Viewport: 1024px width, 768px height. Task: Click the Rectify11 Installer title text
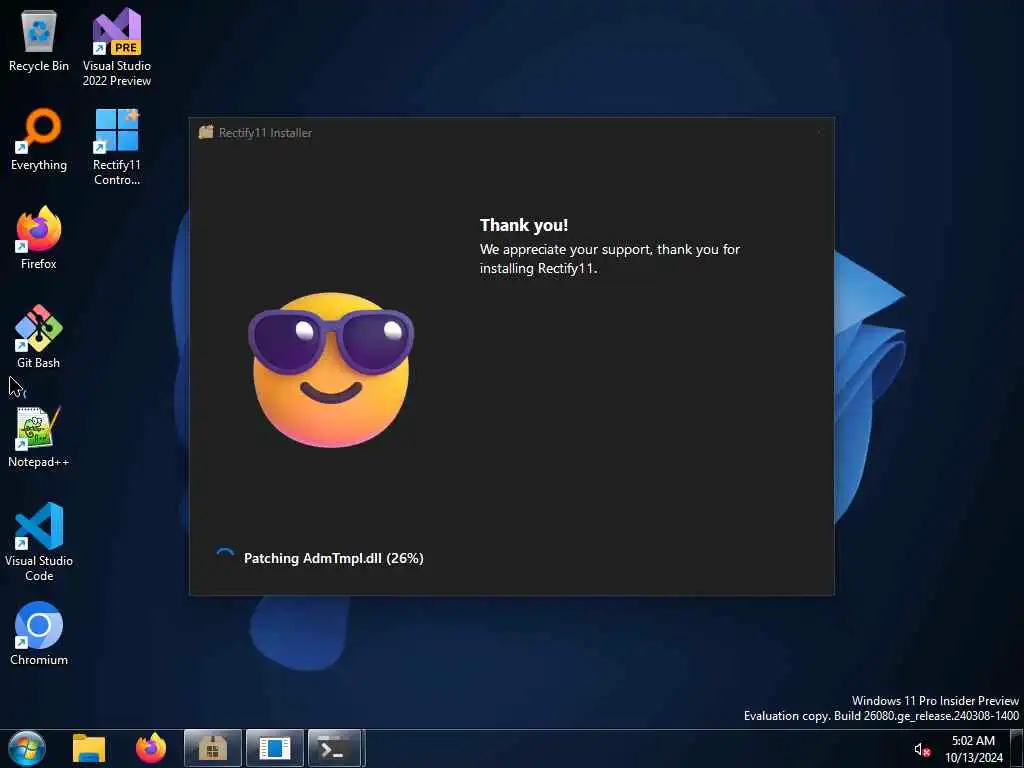click(x=265, y=133)
